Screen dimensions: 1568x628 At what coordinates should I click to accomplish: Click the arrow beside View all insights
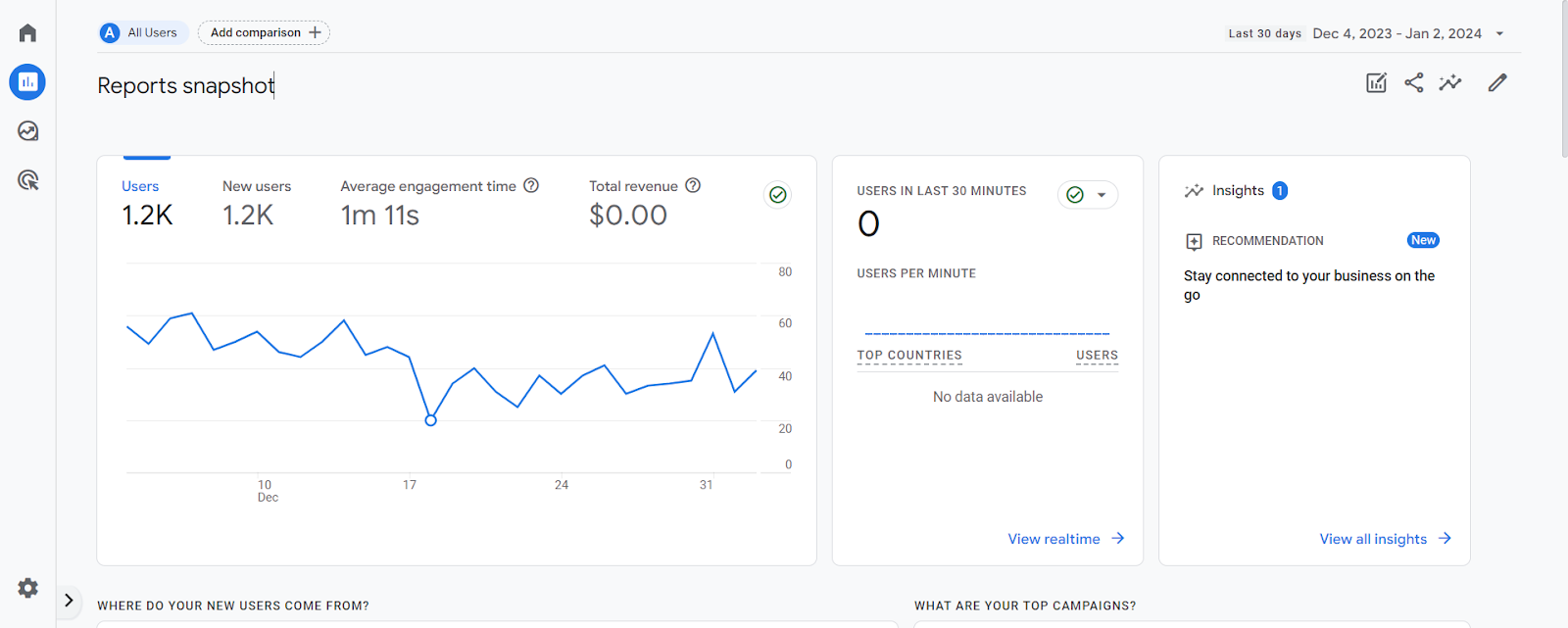[1445, 538]
